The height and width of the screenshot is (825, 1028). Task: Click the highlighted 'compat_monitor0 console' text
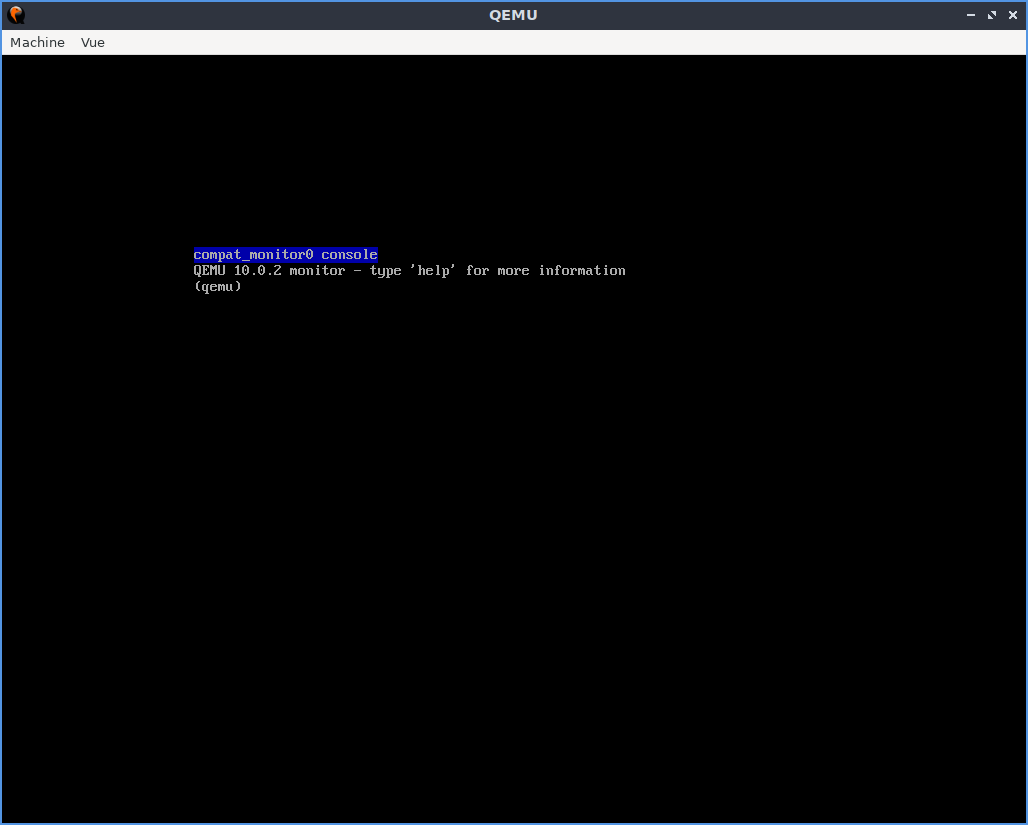pyautogui.click(x=285, y=254)
